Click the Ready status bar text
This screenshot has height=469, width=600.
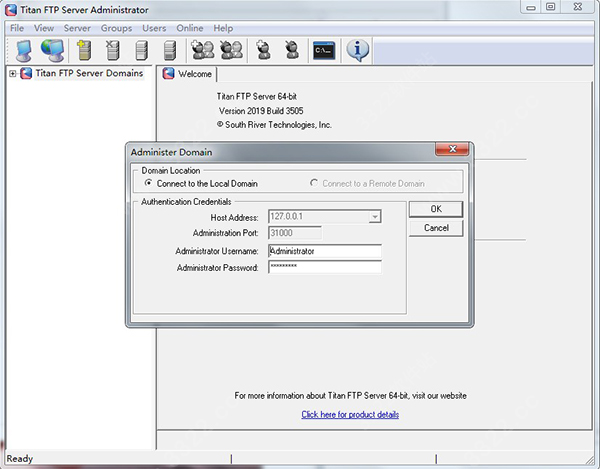(20, 458)
